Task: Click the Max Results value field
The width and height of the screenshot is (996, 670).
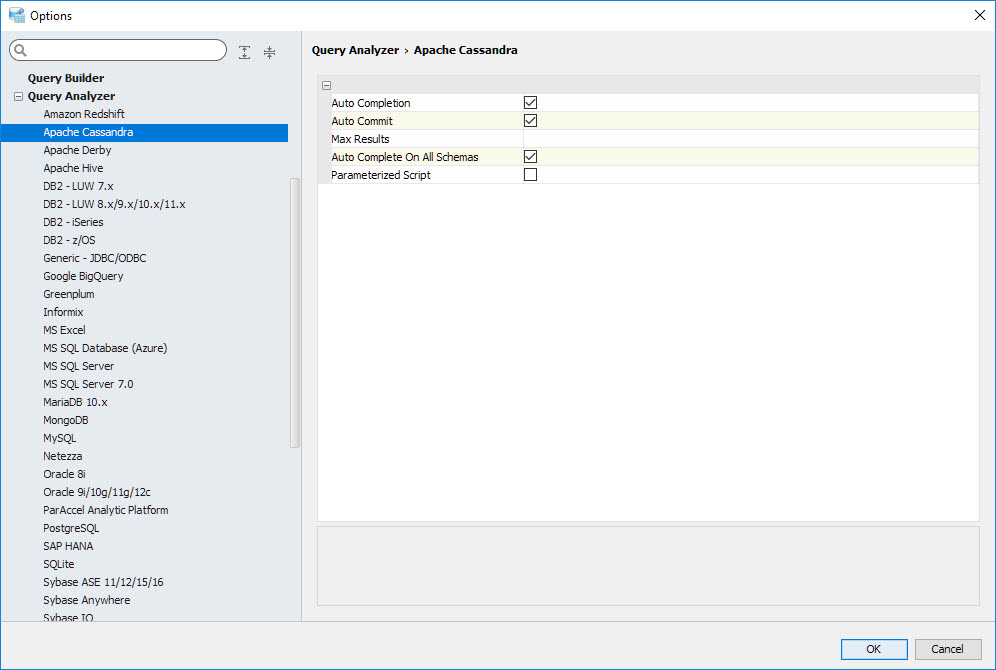Action: 750,139
